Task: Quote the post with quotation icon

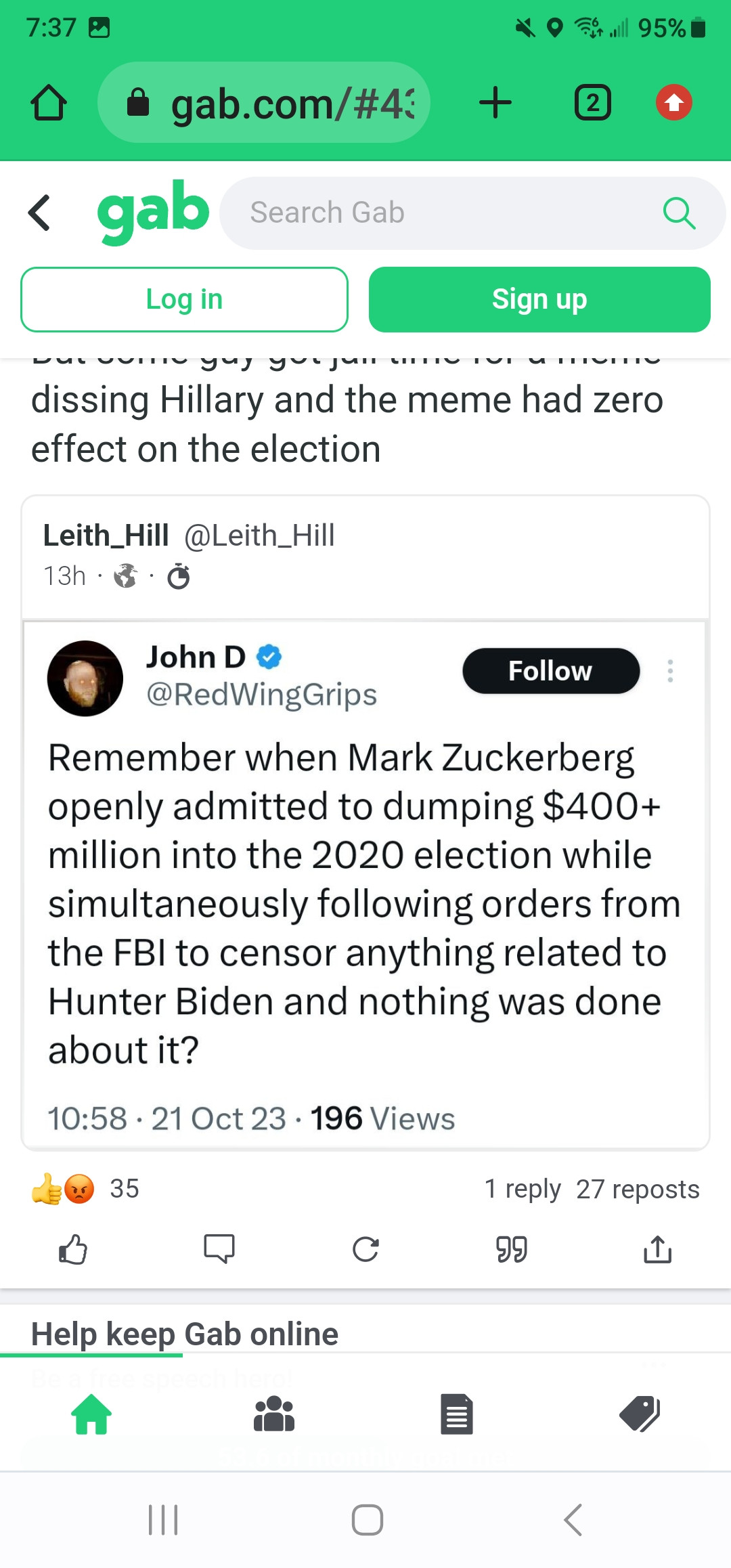Action: click(x=512, y=1249)
